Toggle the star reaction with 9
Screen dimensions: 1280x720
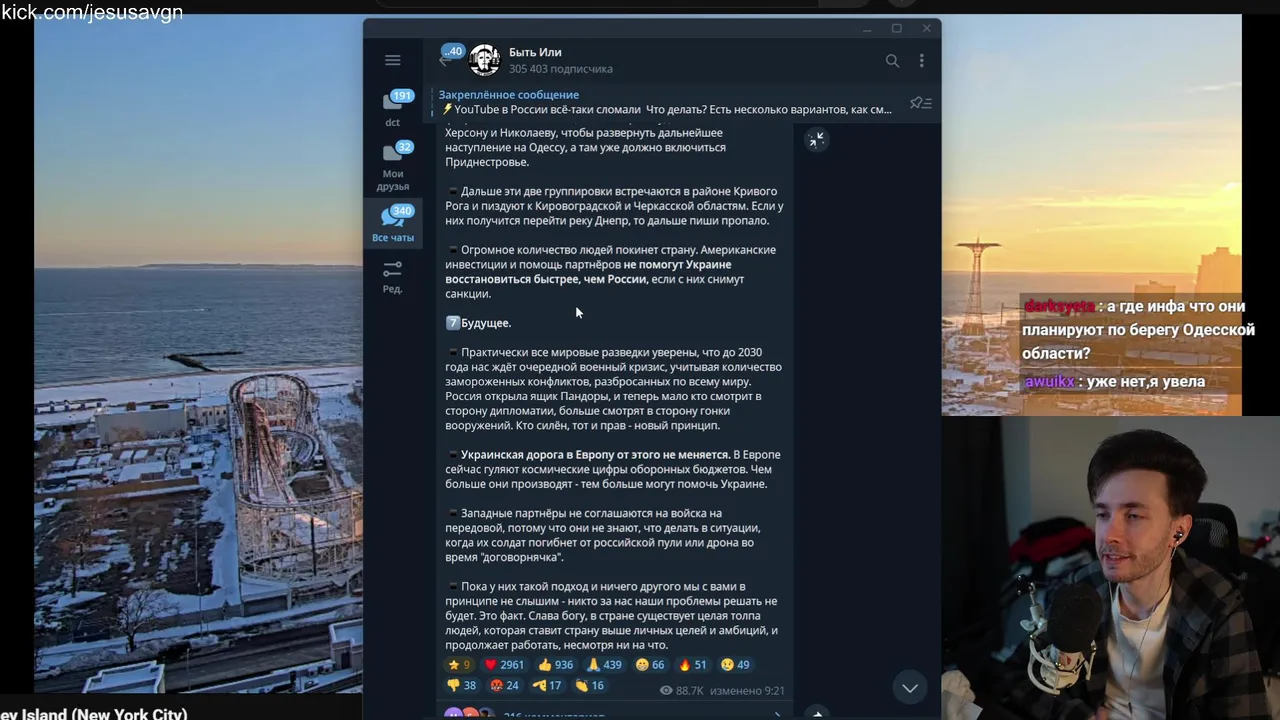pyautogui.click(x=459, y=664)
